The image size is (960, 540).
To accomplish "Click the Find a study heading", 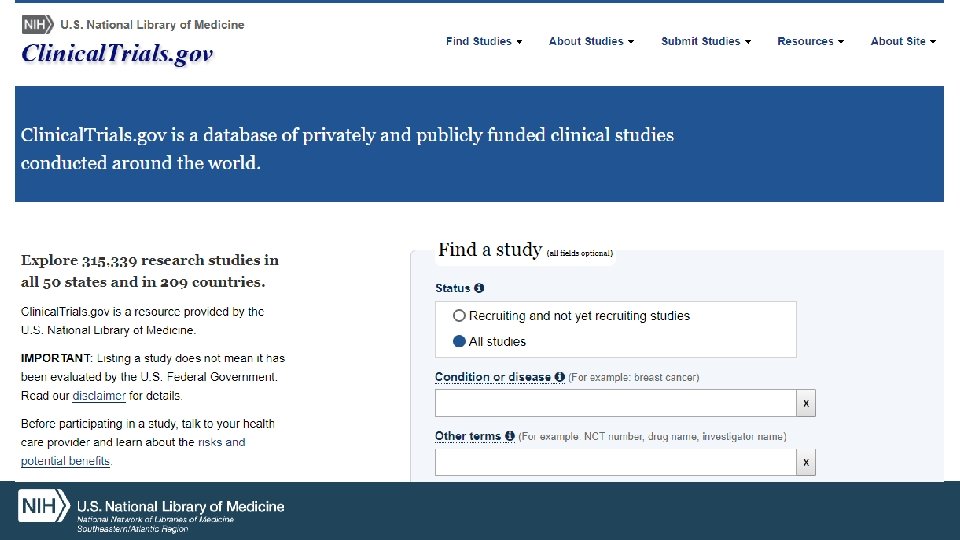I will click(490, 250).
